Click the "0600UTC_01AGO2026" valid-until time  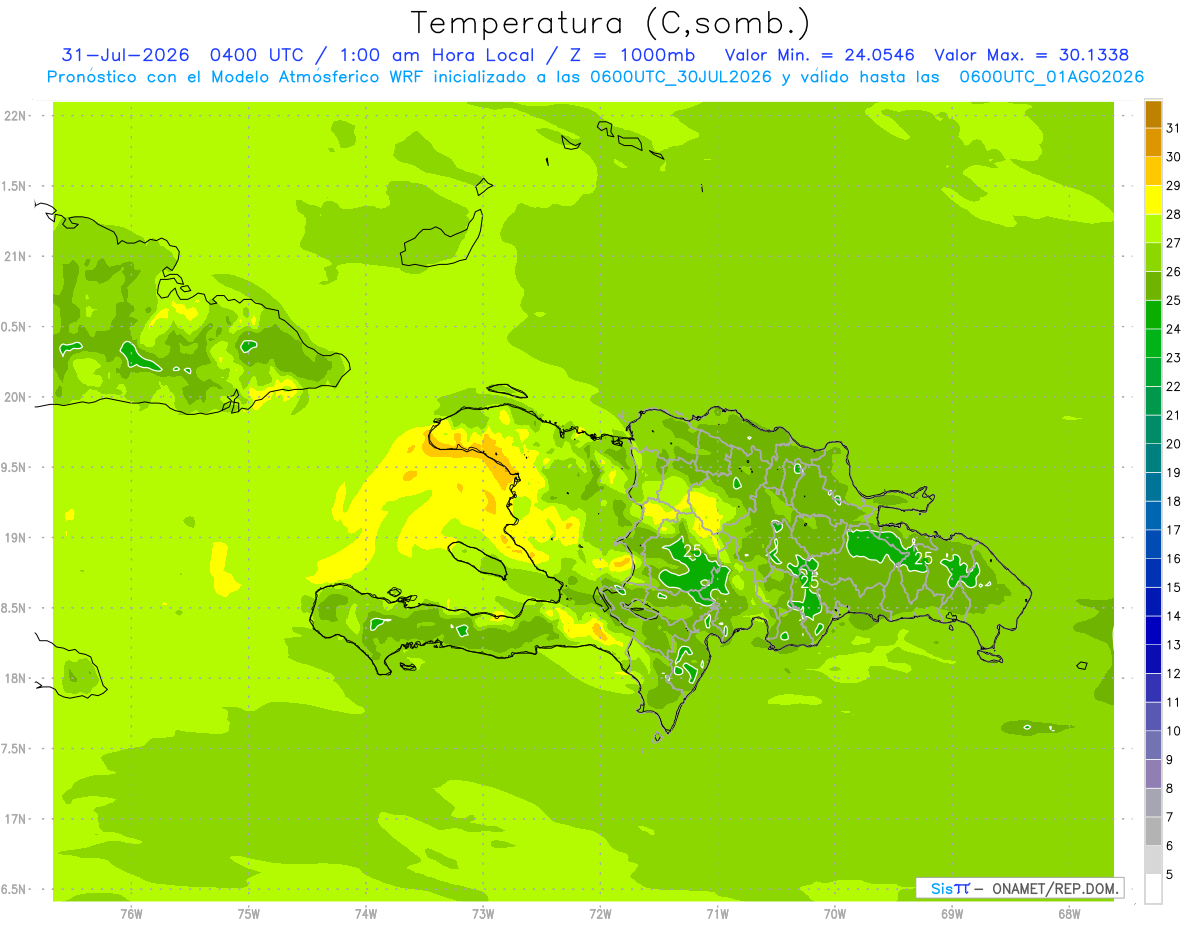[1052, 77]
